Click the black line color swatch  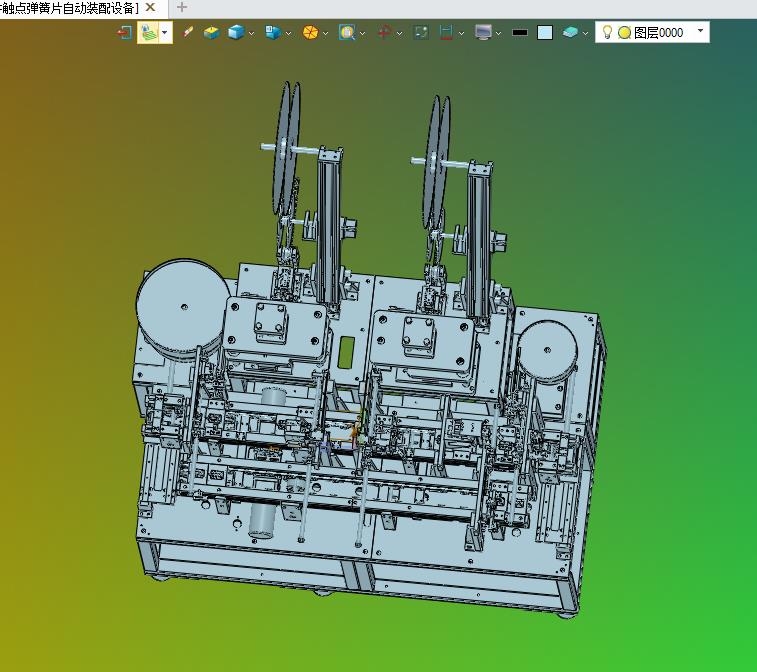(x=519, y=32)
